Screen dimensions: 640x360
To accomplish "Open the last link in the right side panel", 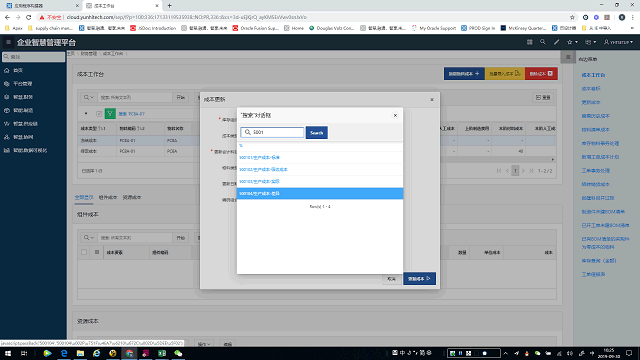I will pyautogui.click(x=593, y=274).
